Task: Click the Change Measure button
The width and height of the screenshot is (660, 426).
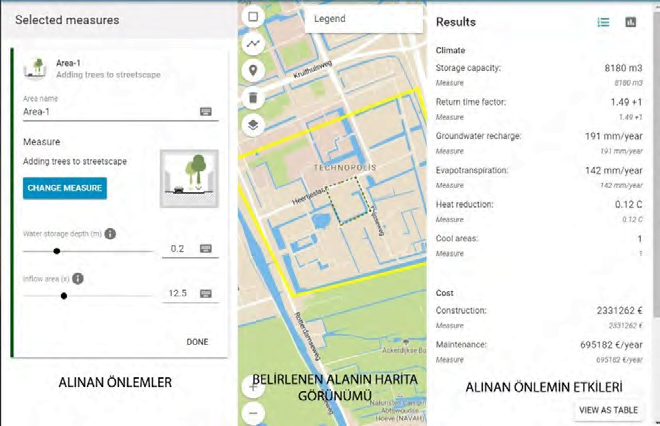Action: point(65,188)
